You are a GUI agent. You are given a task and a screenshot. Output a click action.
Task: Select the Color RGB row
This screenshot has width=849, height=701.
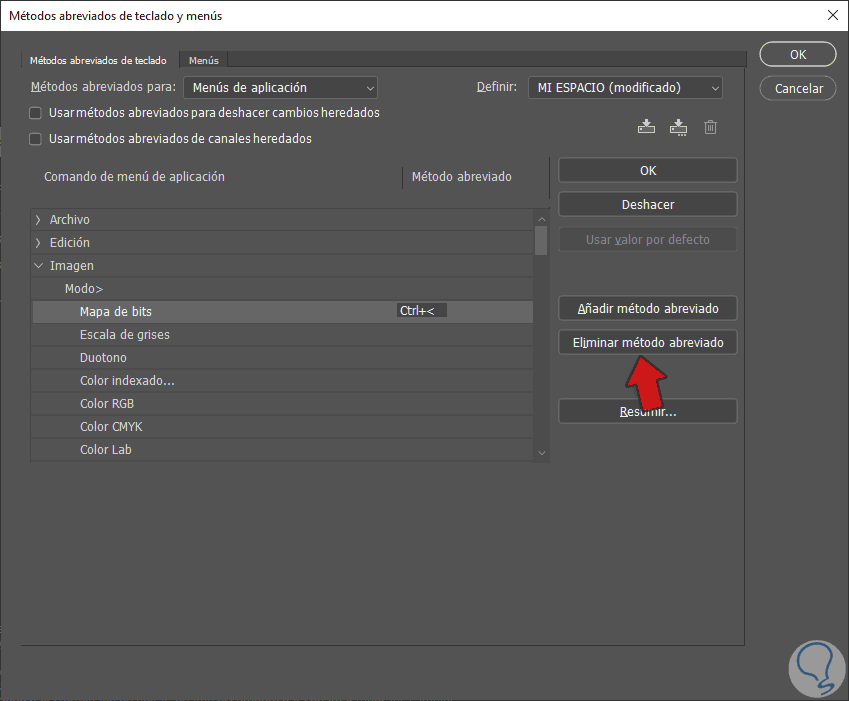coord(282,404)
